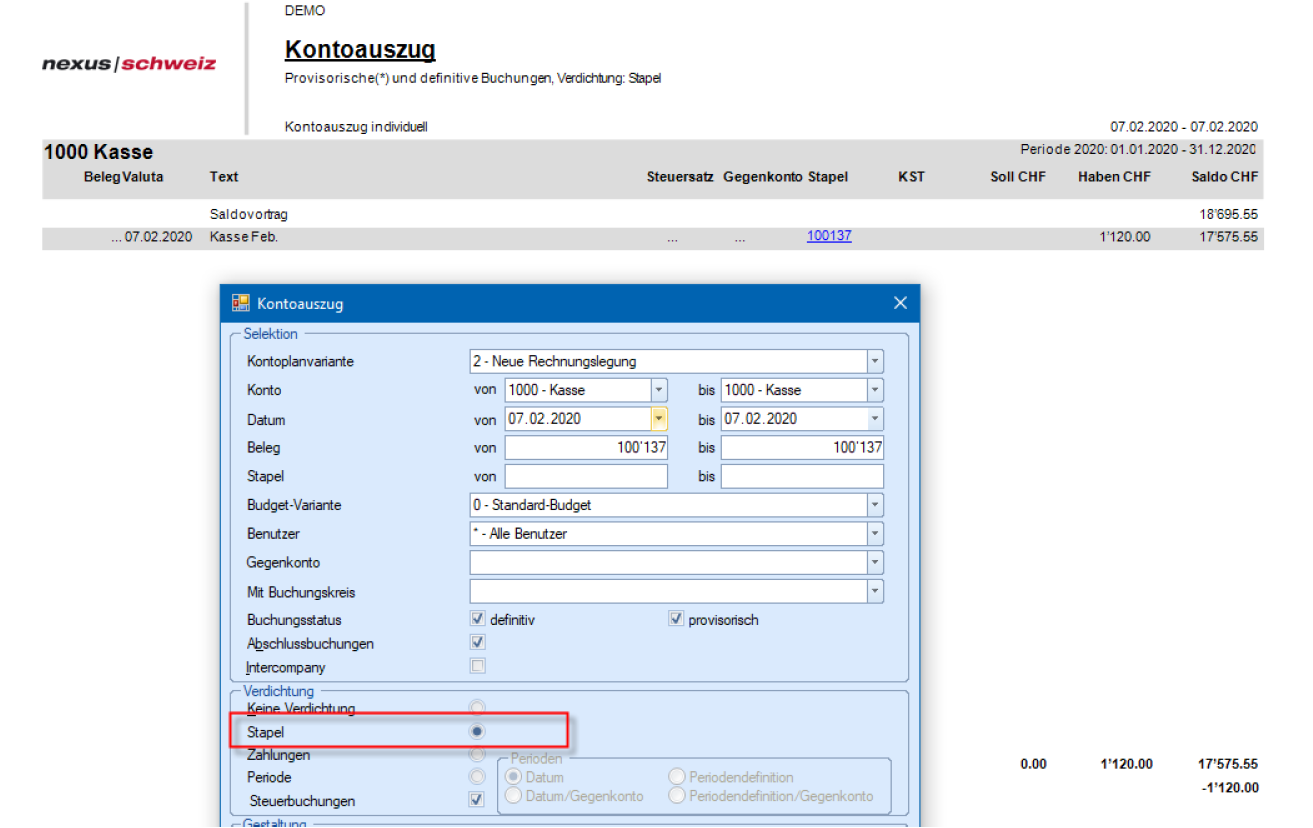1313x828 pixels.
Task: Open the Budget-Variante dropdown
Action: 875,505
